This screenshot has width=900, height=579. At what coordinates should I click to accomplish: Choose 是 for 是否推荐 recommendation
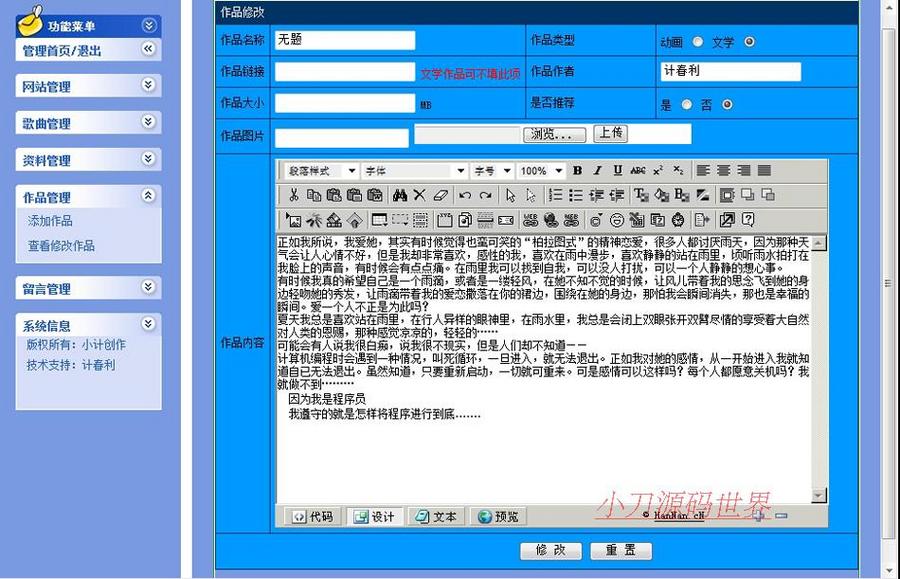click(687, 103)
